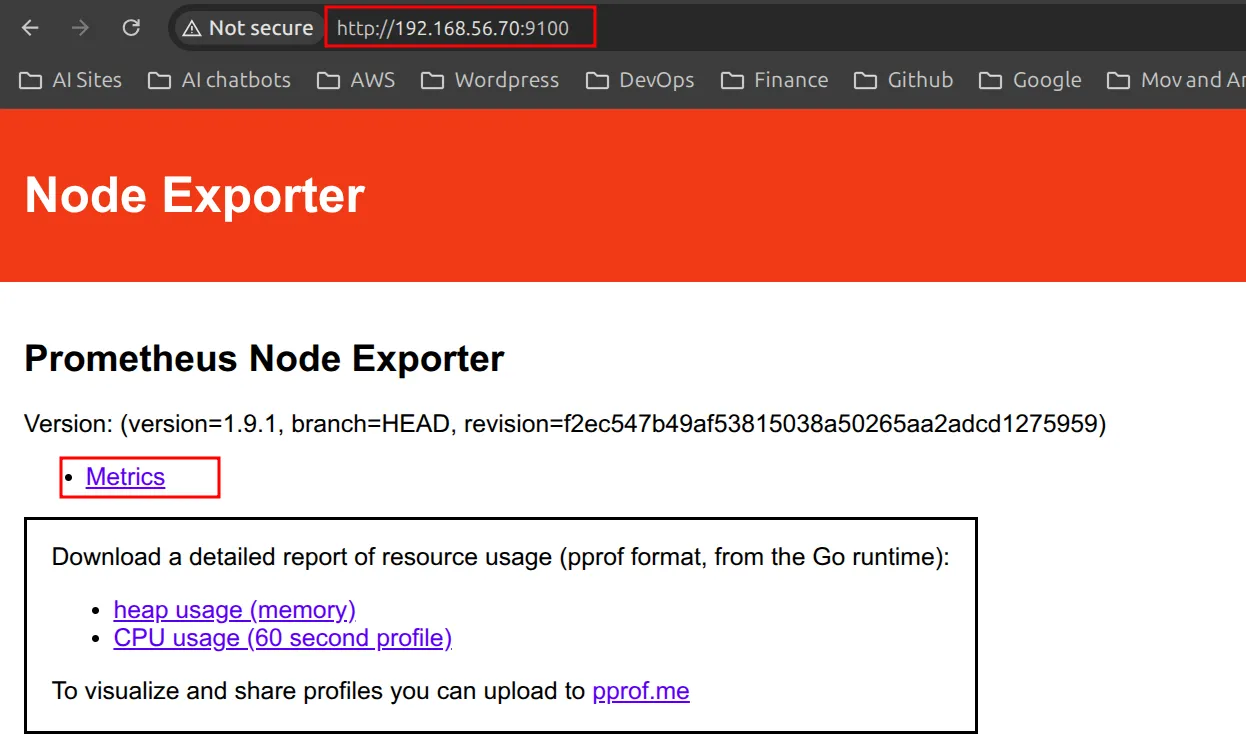Open the Not secure site info badge
The height and width of the screenshot is (735, 1246).
[247, 28]
